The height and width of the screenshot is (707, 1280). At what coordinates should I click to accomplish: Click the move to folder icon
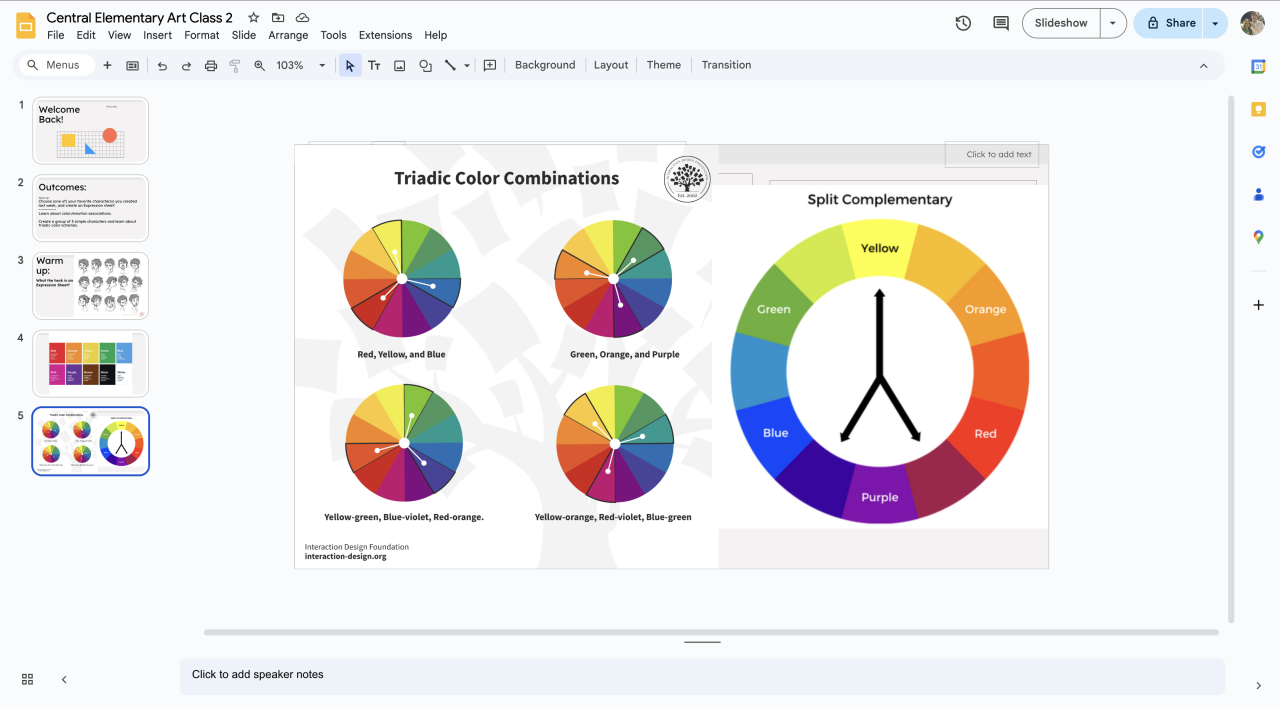[278, 18]
